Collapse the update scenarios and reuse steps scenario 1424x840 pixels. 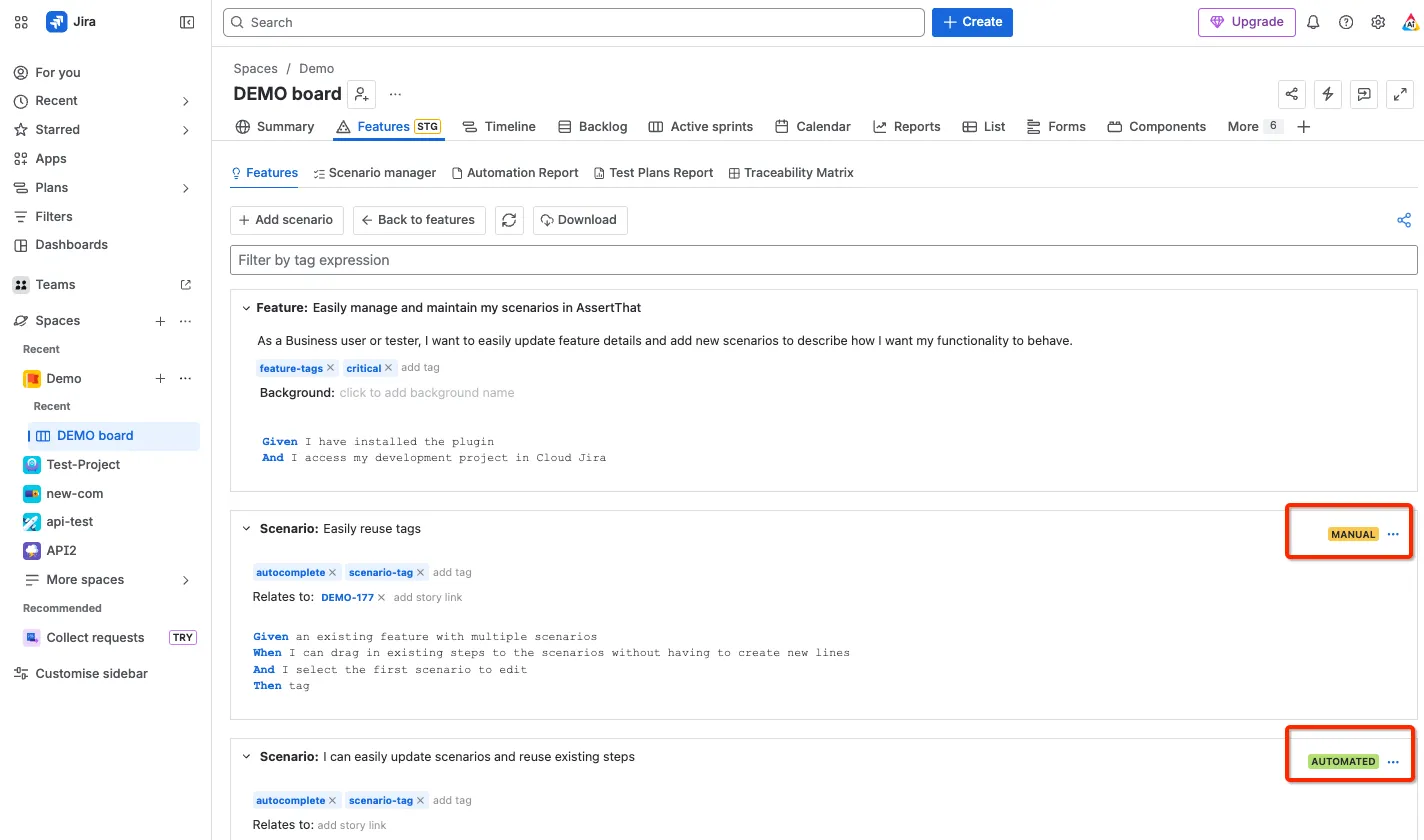[x=246, y=757]
